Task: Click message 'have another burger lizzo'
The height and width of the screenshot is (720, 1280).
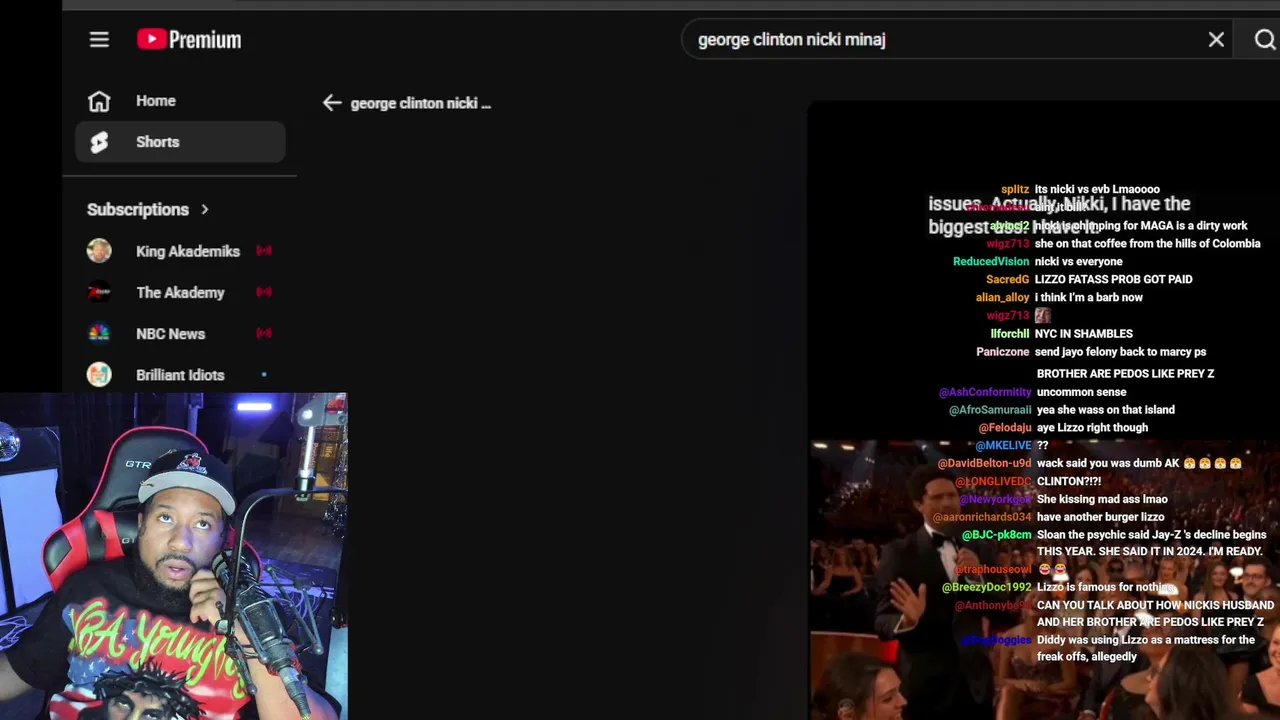Action: pos(1101,517)
